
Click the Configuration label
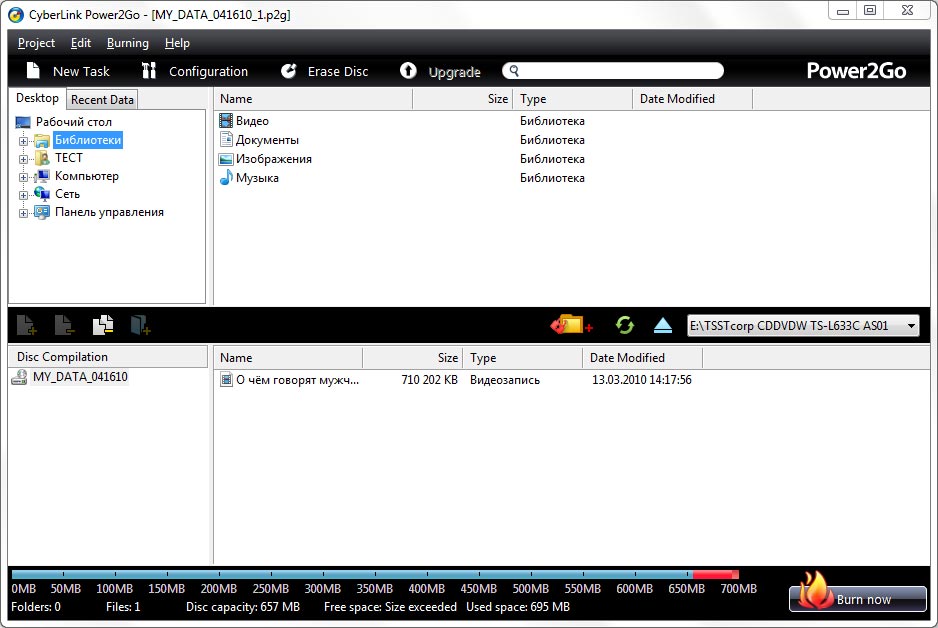coord(208,72)
